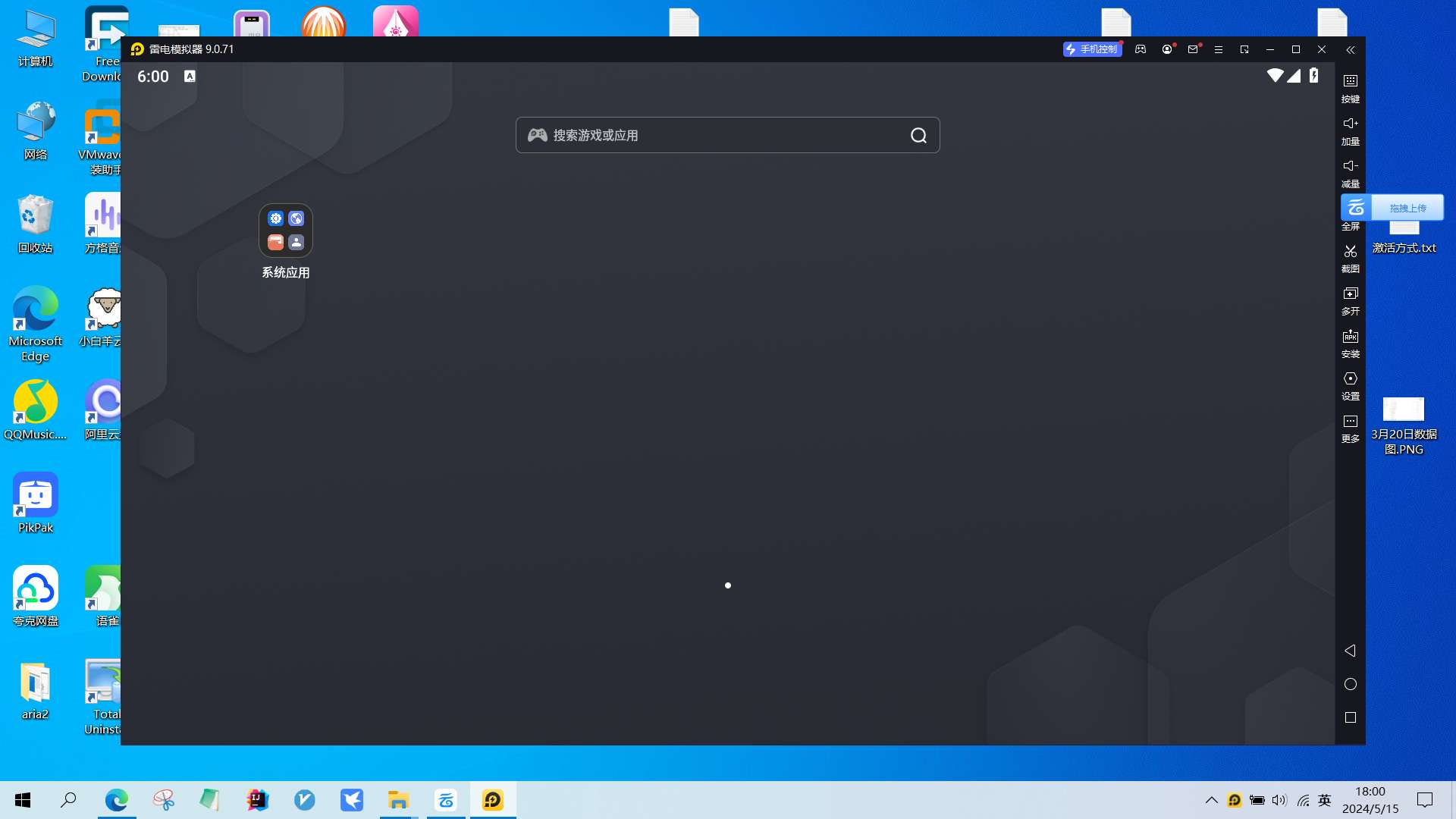The width and height of the screenshot is (1456, 819).
Task: Take a screenshot with the scissors icon
Action: [x=1350, y=251]
